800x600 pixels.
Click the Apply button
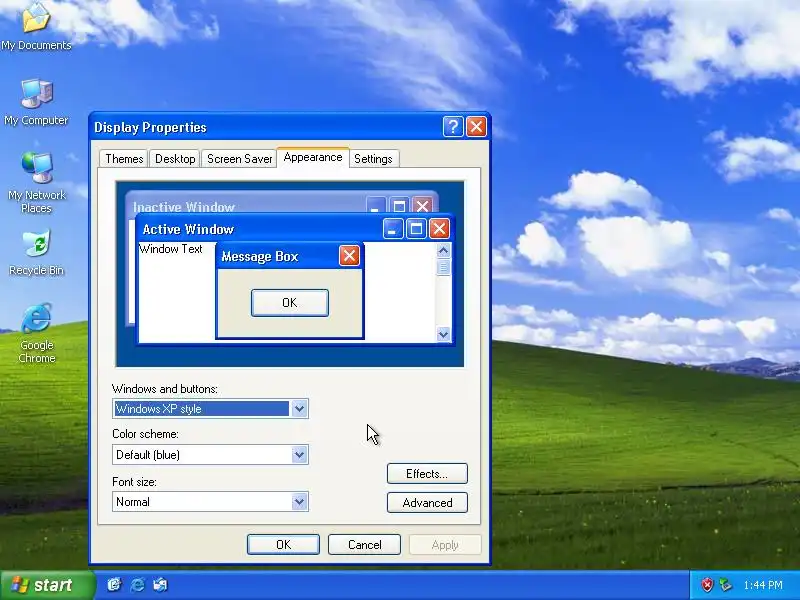point(445,544)
